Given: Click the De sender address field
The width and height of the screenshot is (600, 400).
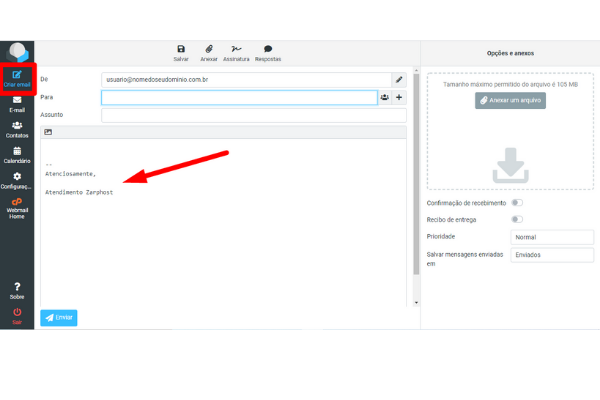Looking at the screenshot, I should tap(246, 80).
